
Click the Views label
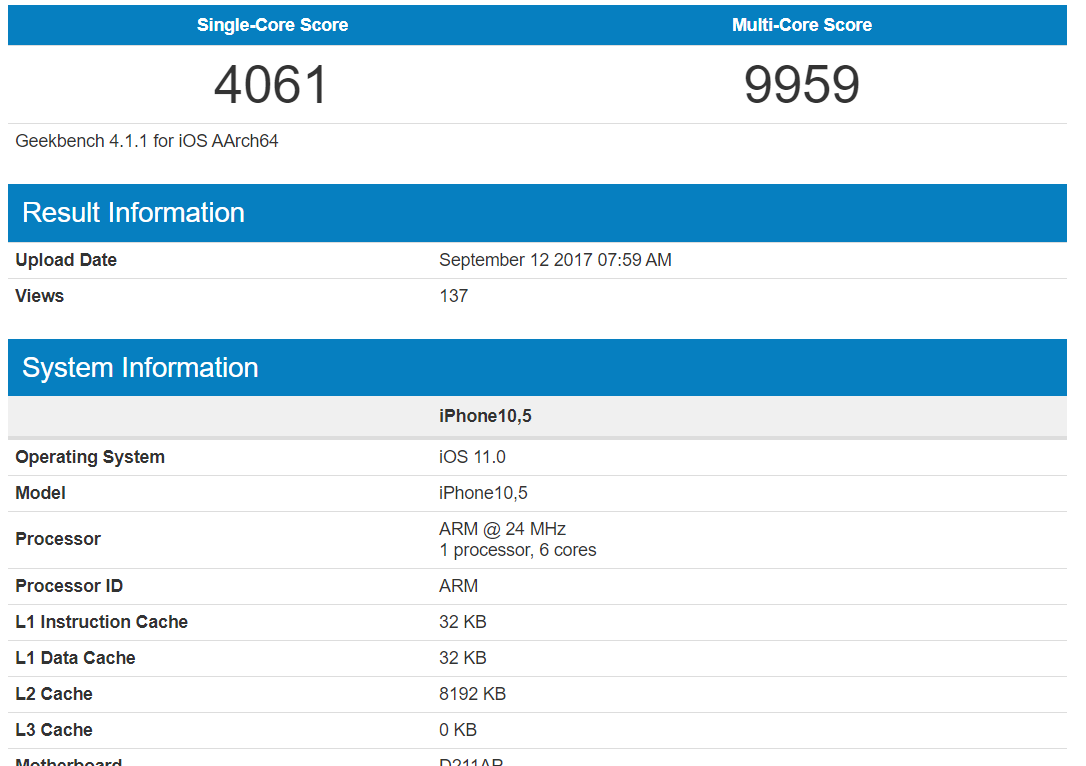coord(39,296)
